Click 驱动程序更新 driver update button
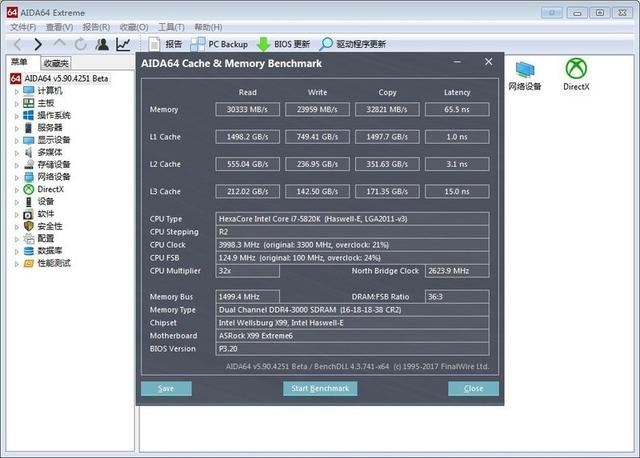 coord(353,44)
